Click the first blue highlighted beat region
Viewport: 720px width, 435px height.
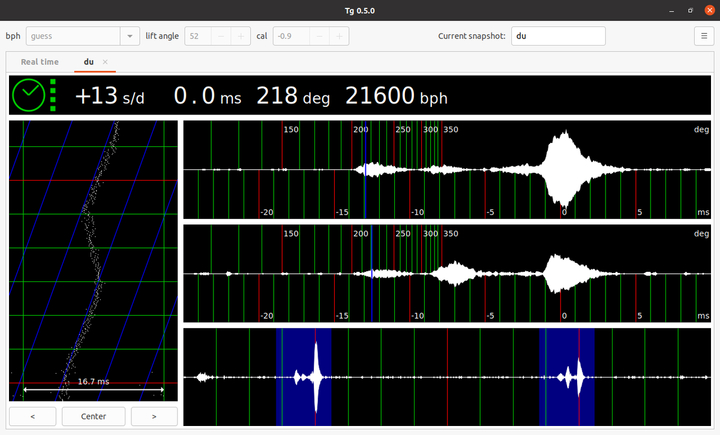[x=304, y=377]
